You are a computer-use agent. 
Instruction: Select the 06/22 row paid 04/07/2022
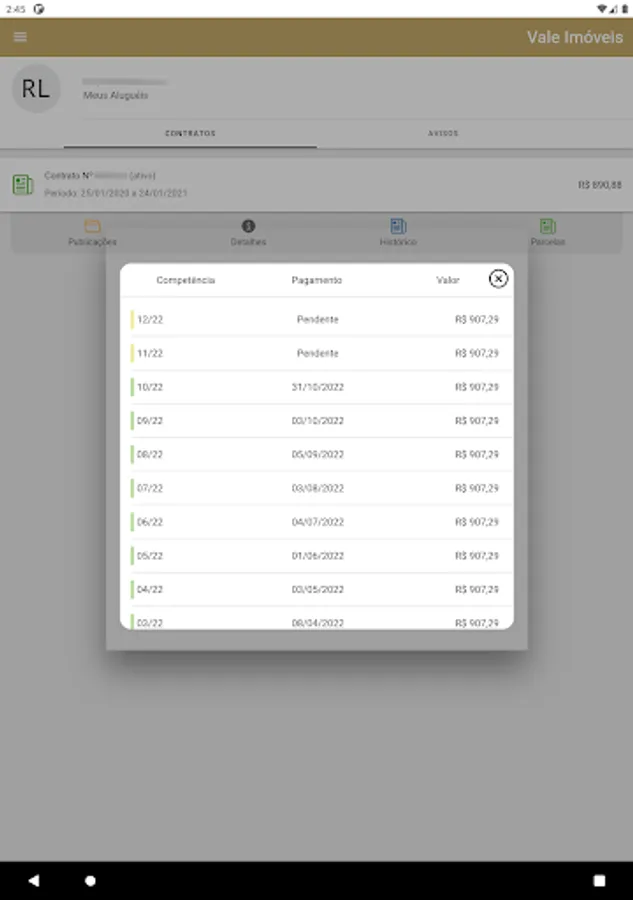click(x=317, y=522)
